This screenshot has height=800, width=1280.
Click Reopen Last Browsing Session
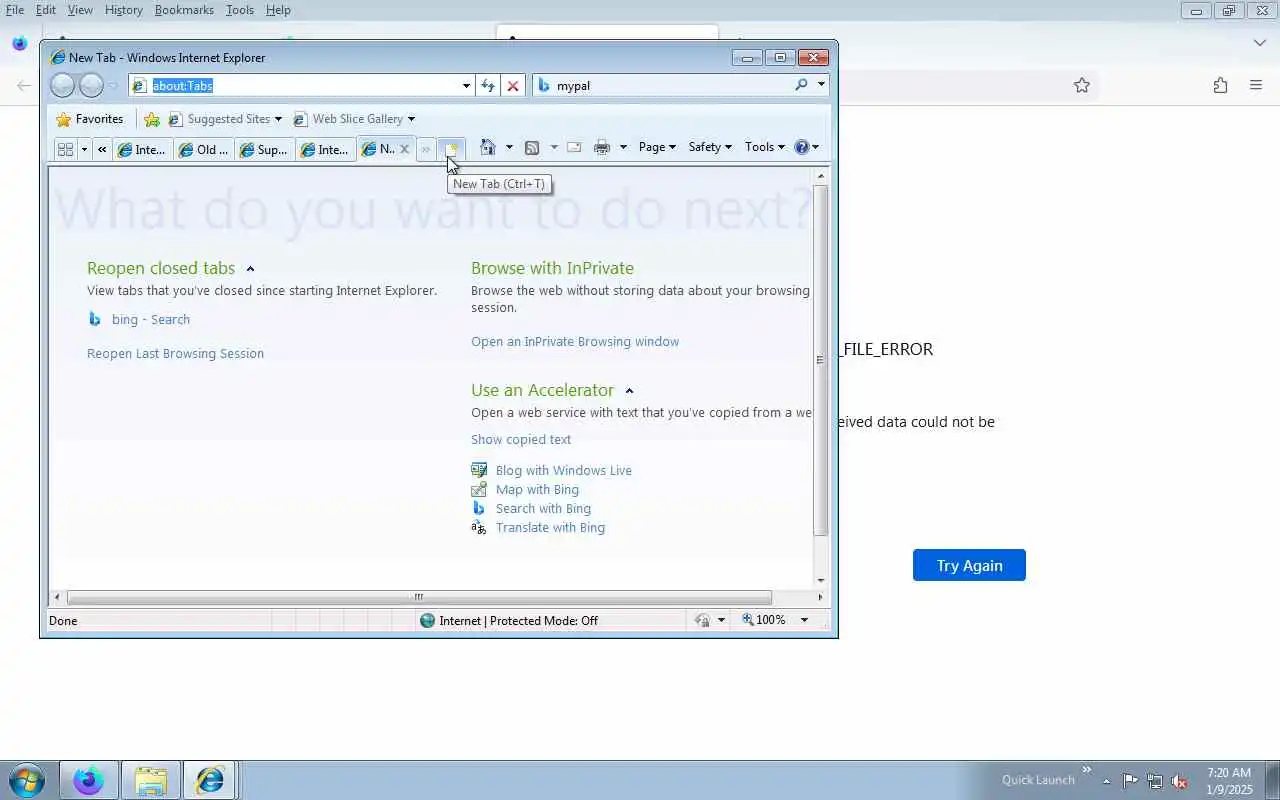[175, 354]
